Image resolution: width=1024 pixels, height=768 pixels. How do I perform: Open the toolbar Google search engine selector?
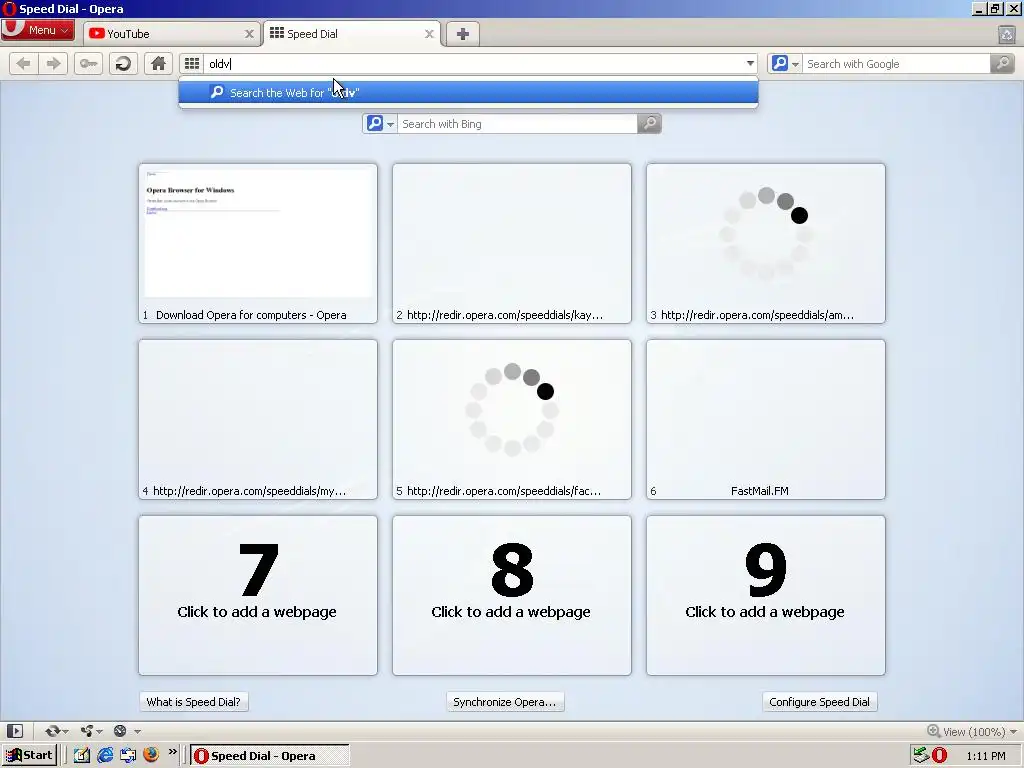pos(784,63)
